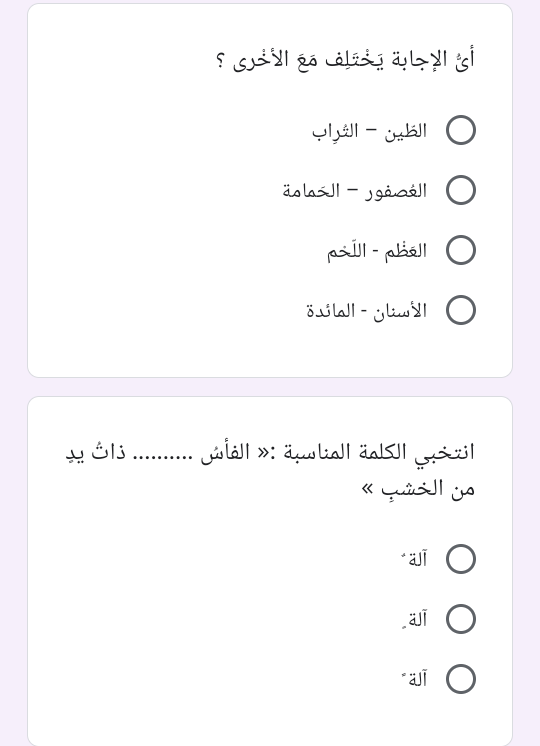
Task: Click the الأسنان - المائدة answer label text
Action: [366, 311]
